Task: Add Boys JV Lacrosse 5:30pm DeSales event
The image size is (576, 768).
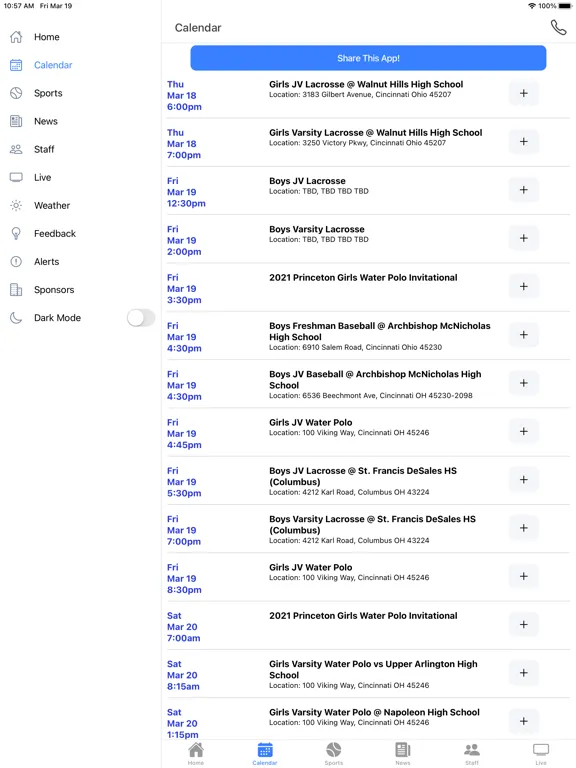Action: 524,480
